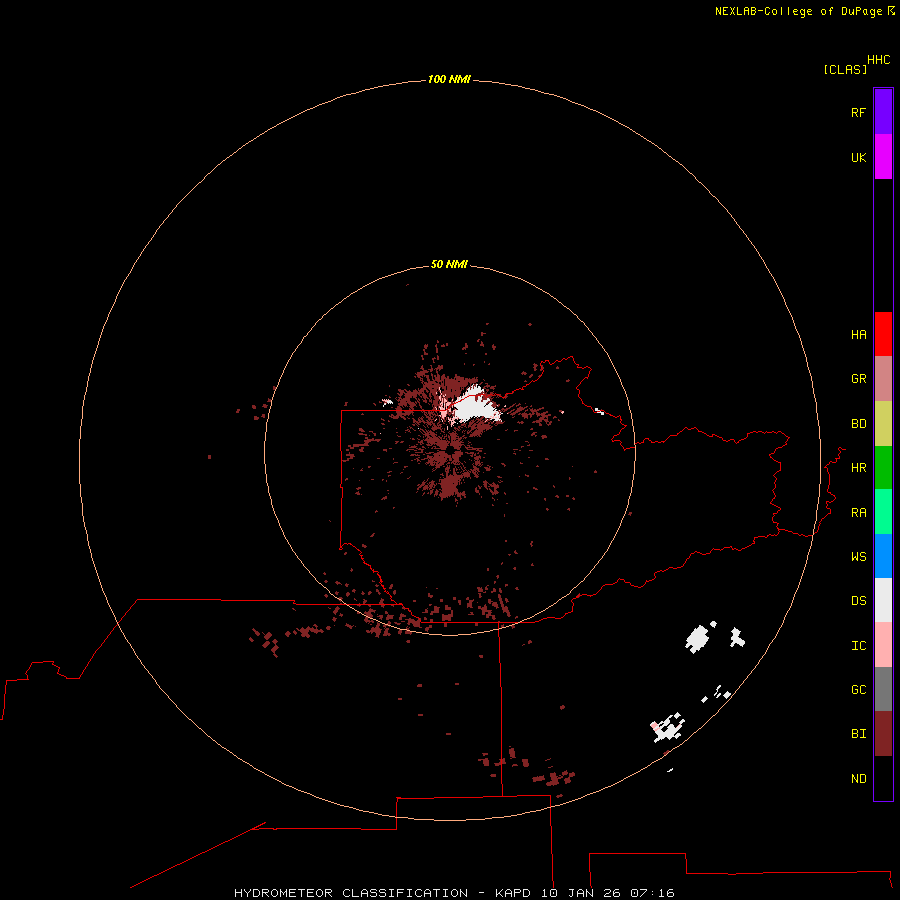The image size is (900, 900).
Task: Click the HR legend label
Action: pyautogui.click(x=859, y=468)
